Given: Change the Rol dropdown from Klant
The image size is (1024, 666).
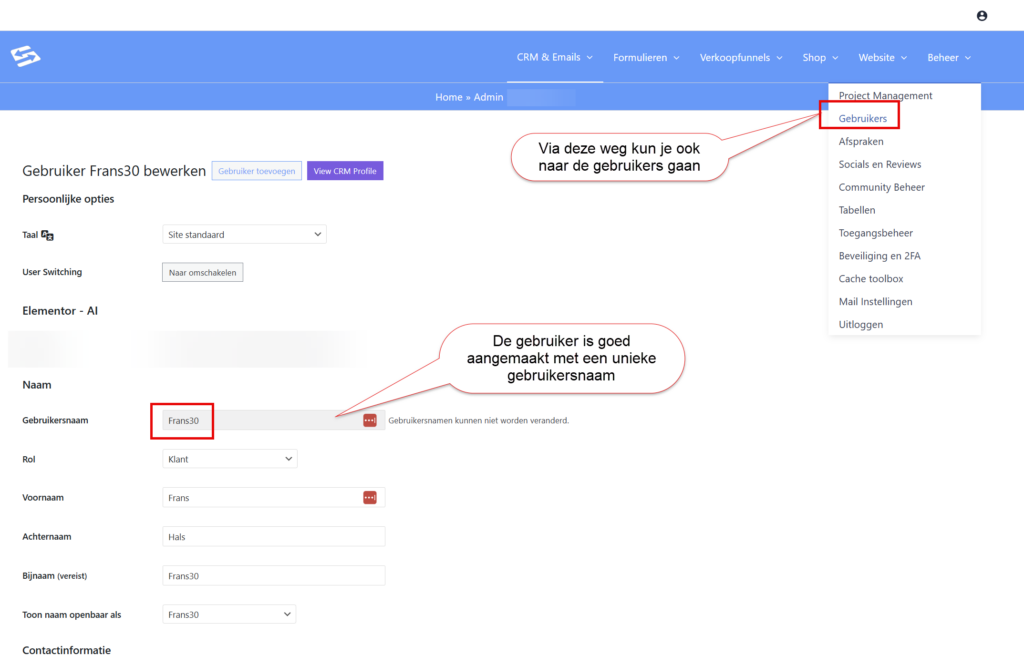Looking at the screenshot, I should [x=229, y=459].
